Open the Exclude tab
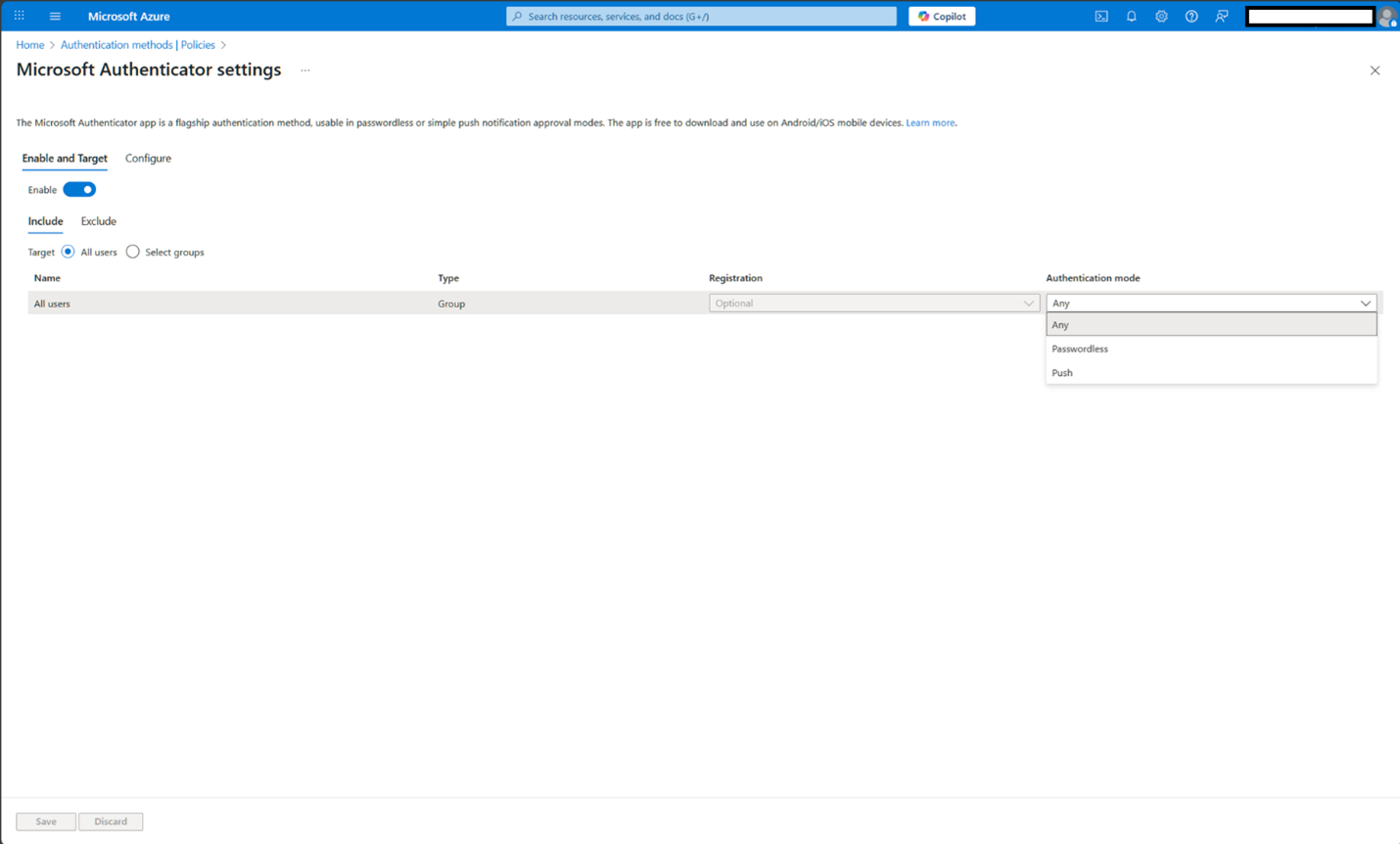This screenshot has width=1400, height=844. [98, 221]
